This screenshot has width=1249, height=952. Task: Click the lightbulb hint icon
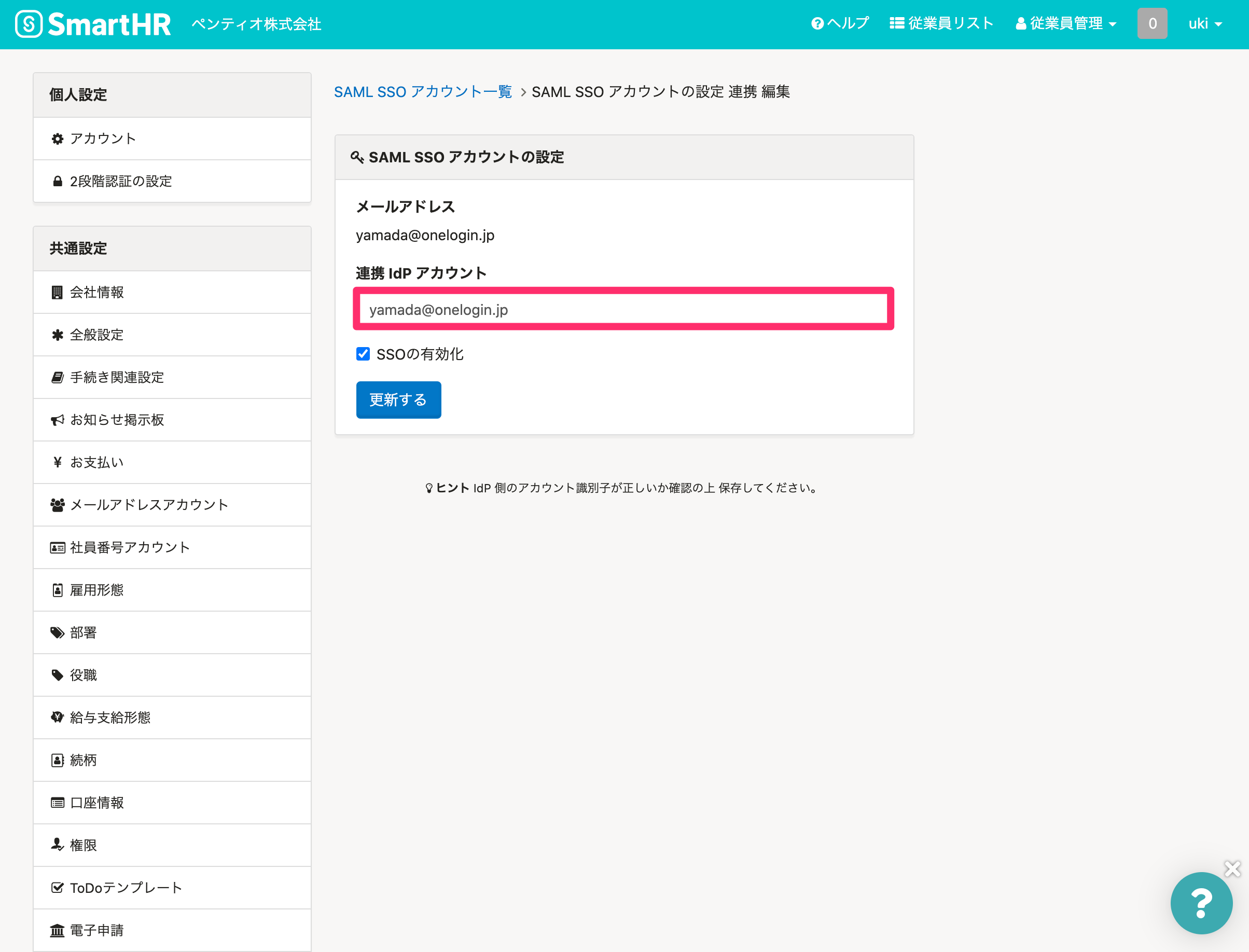429,488
